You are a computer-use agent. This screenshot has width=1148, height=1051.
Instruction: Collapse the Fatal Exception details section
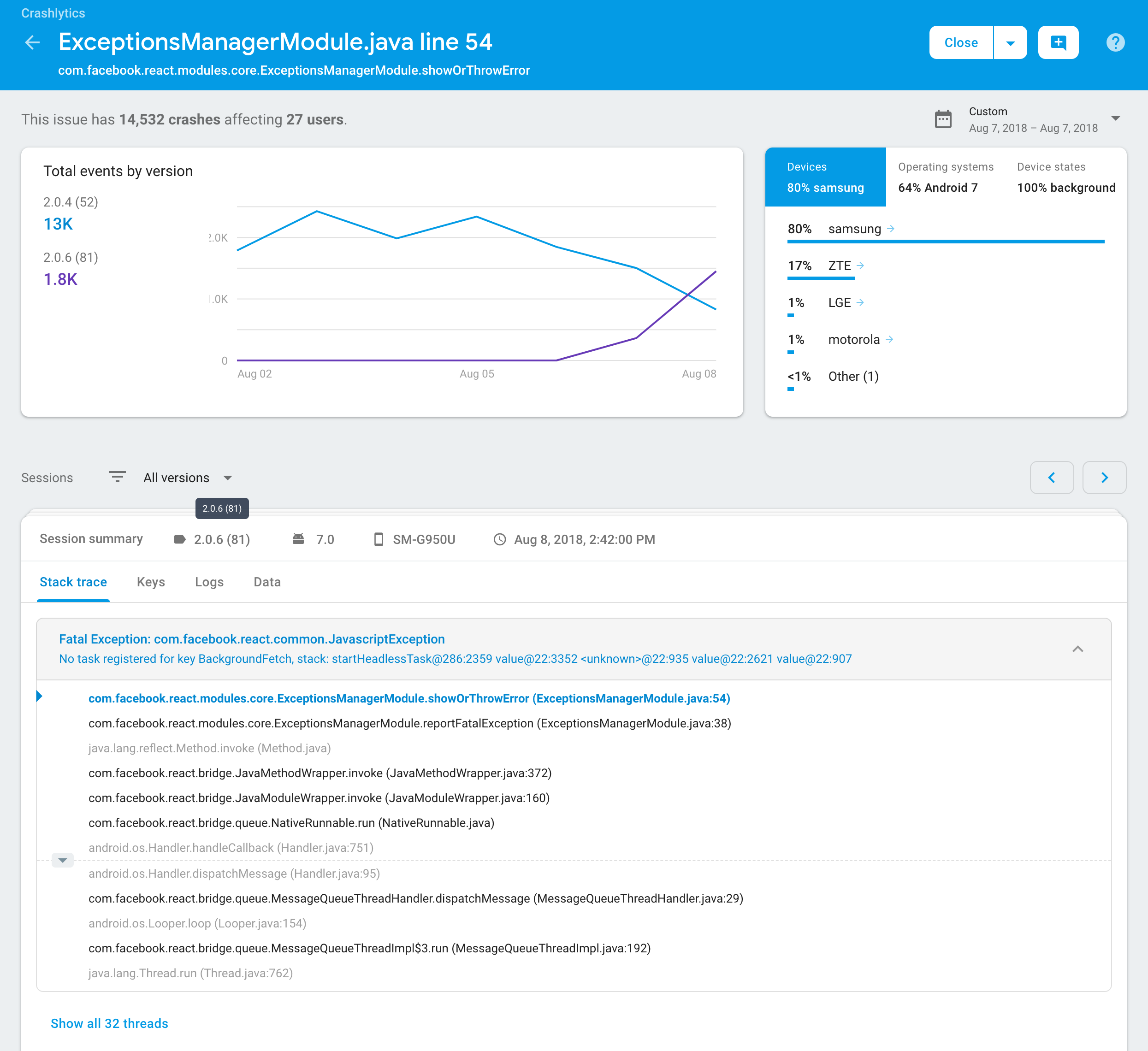1078,649
